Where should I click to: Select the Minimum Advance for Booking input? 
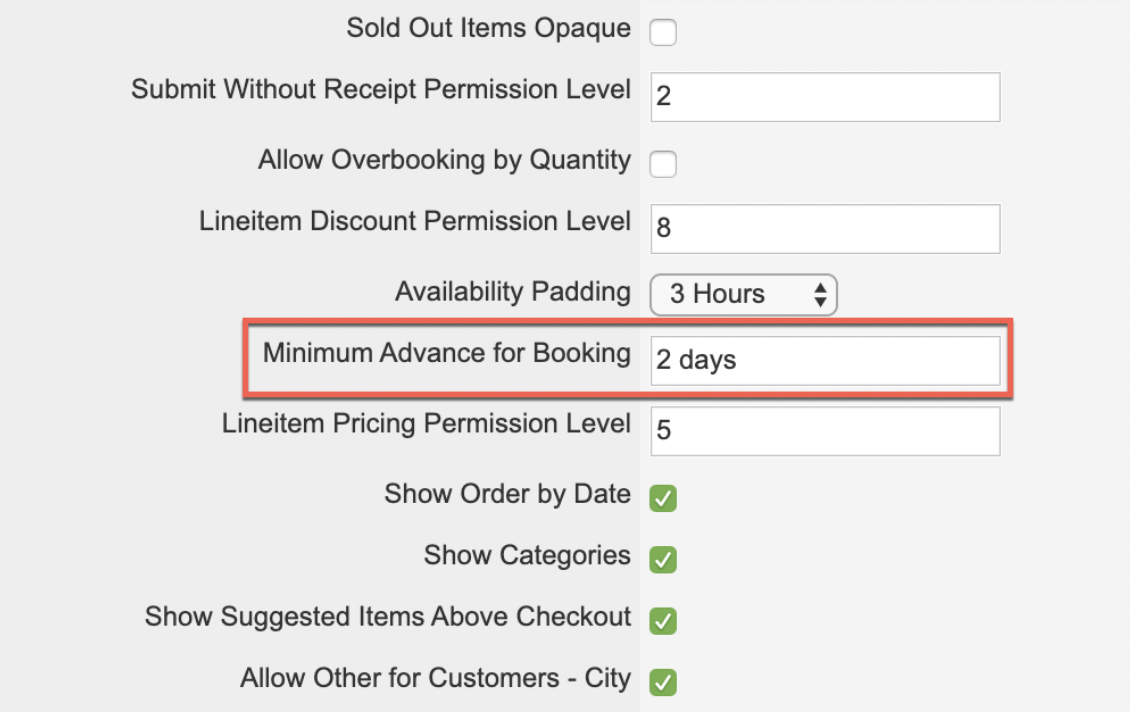click(x=825, y=361)
